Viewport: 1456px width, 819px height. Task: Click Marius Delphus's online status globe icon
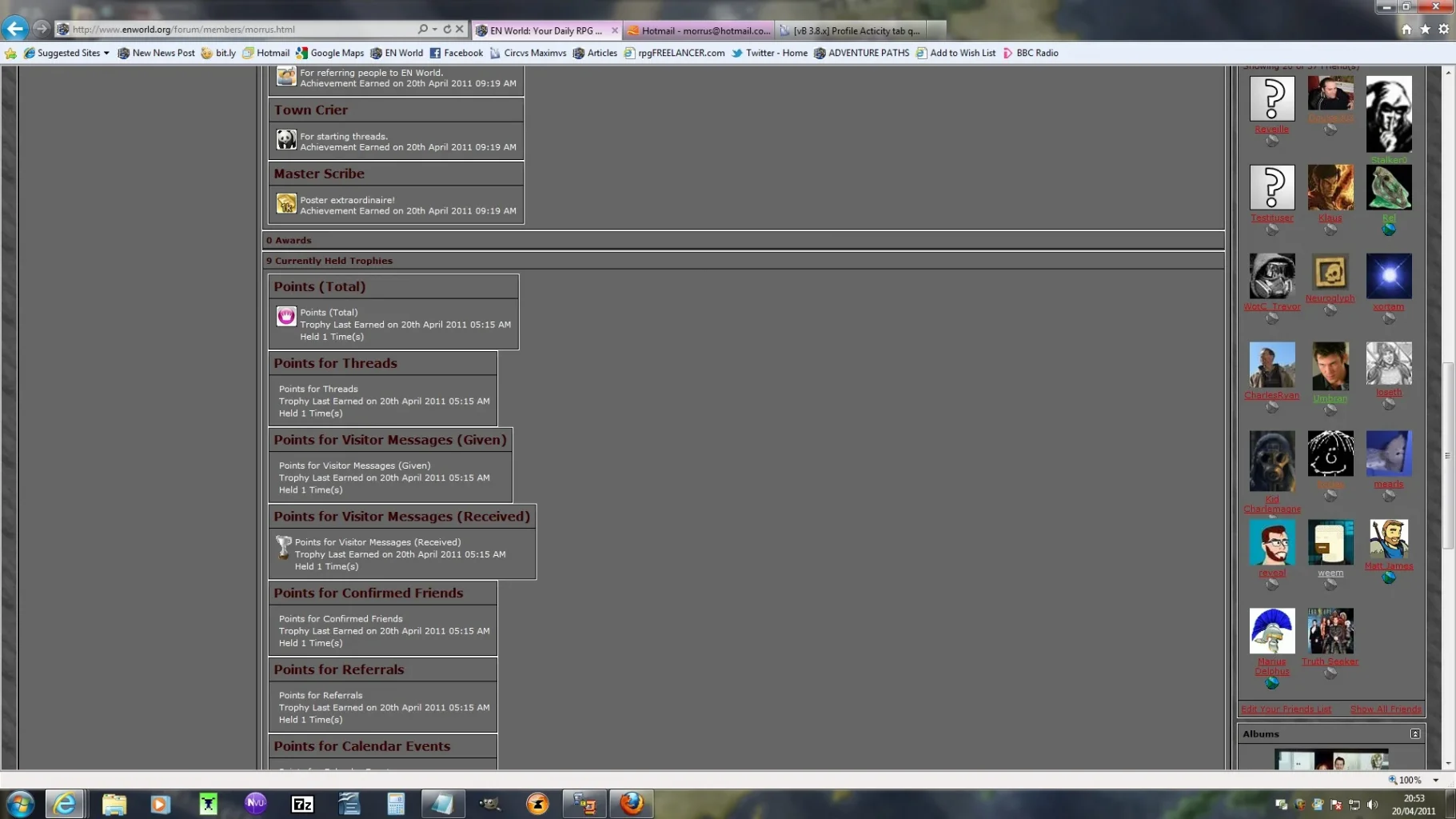[1272, 683]
